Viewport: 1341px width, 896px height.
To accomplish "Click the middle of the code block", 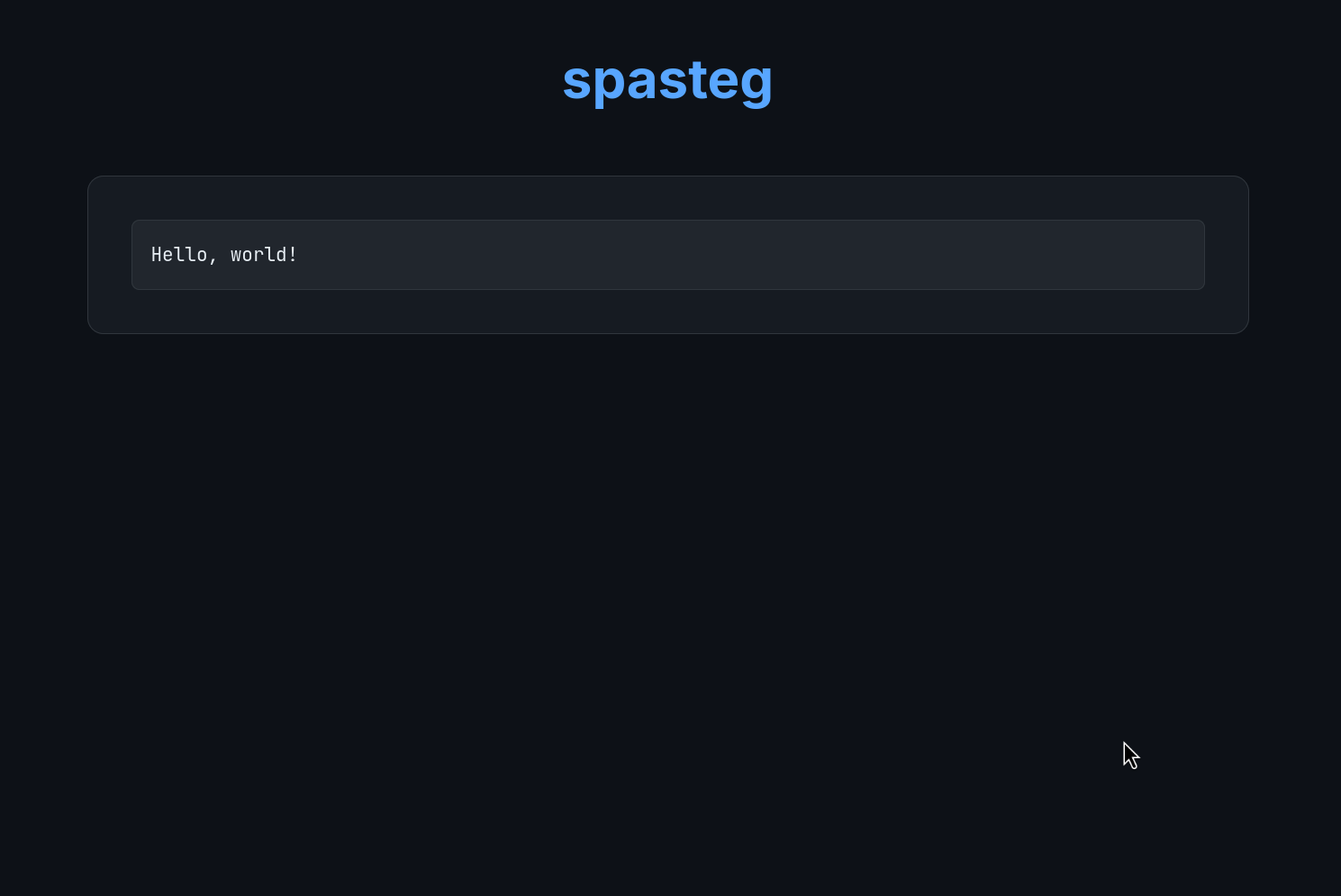I will (667, 255).
